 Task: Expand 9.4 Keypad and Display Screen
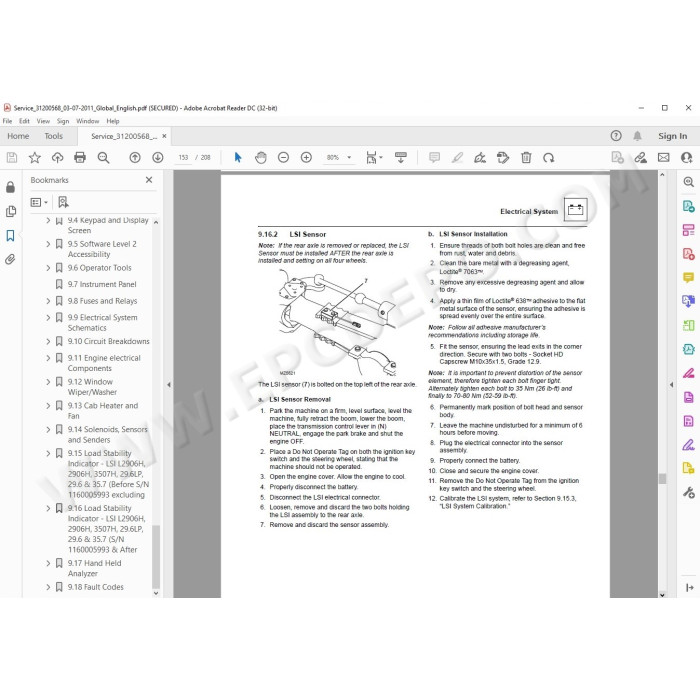pos(48,220)
